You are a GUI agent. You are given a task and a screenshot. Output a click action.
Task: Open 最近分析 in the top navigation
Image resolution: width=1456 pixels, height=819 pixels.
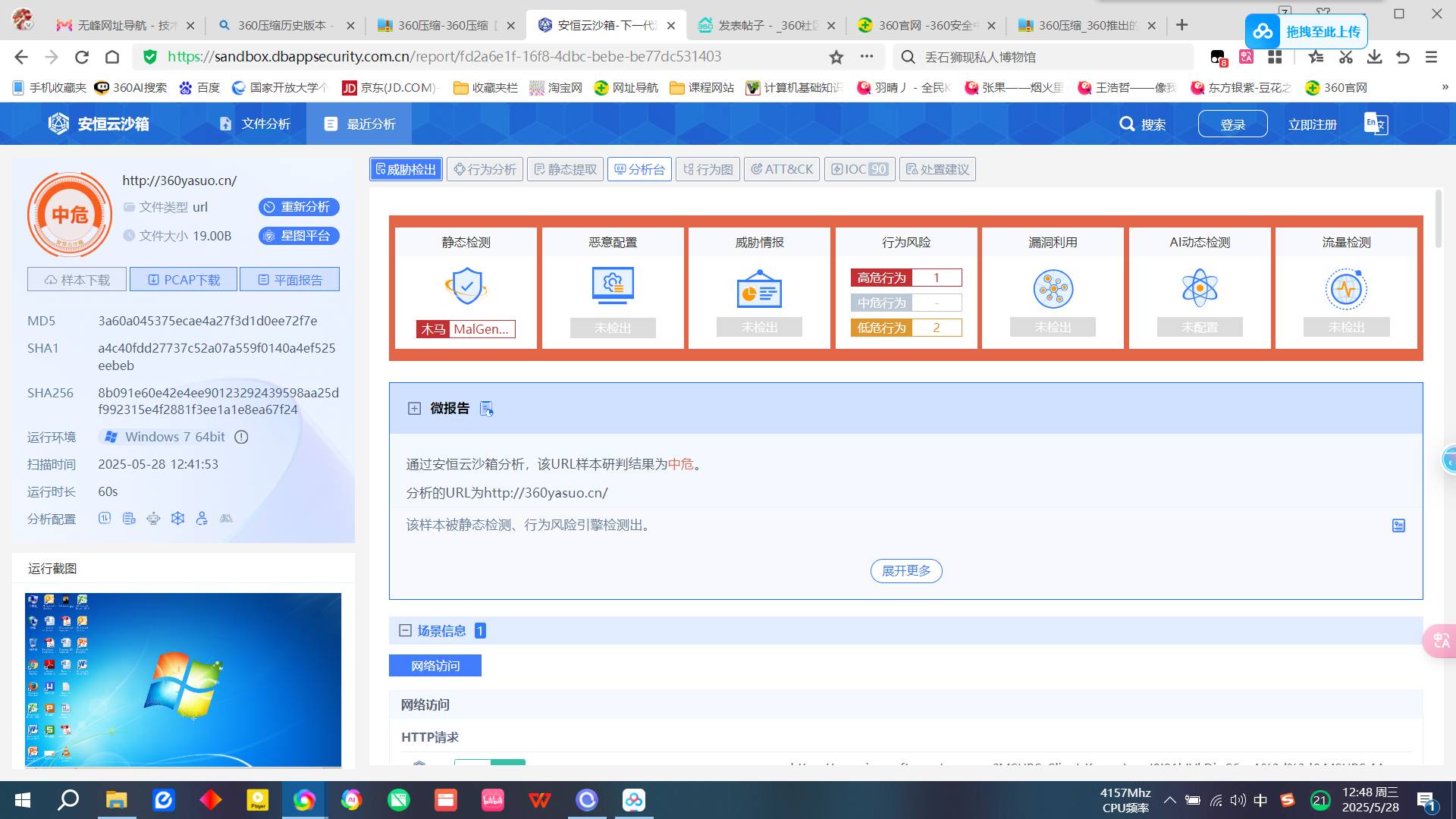tap(360, 124)
